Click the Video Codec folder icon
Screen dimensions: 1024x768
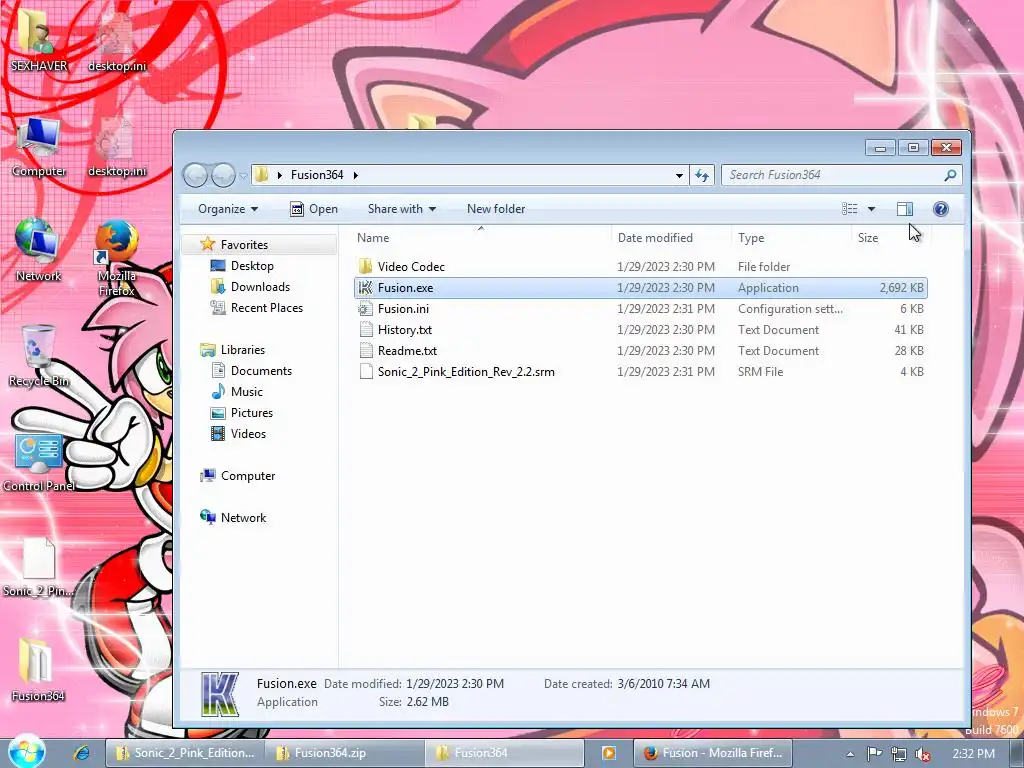click(366, 266)
